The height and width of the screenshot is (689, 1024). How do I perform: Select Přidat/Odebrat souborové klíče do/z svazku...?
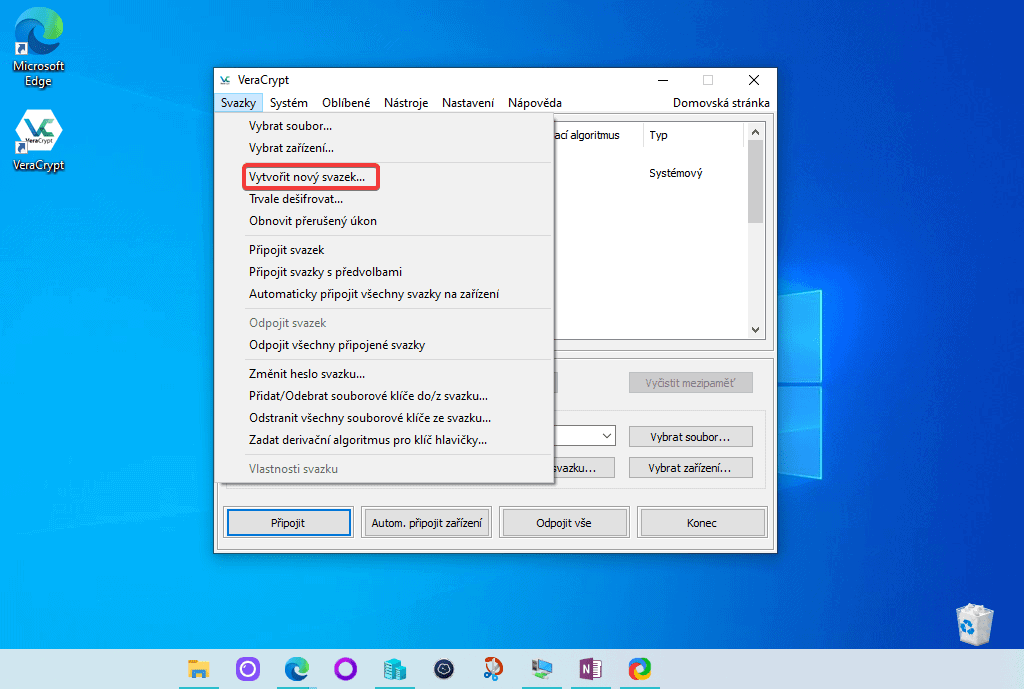tap(384, 396)
